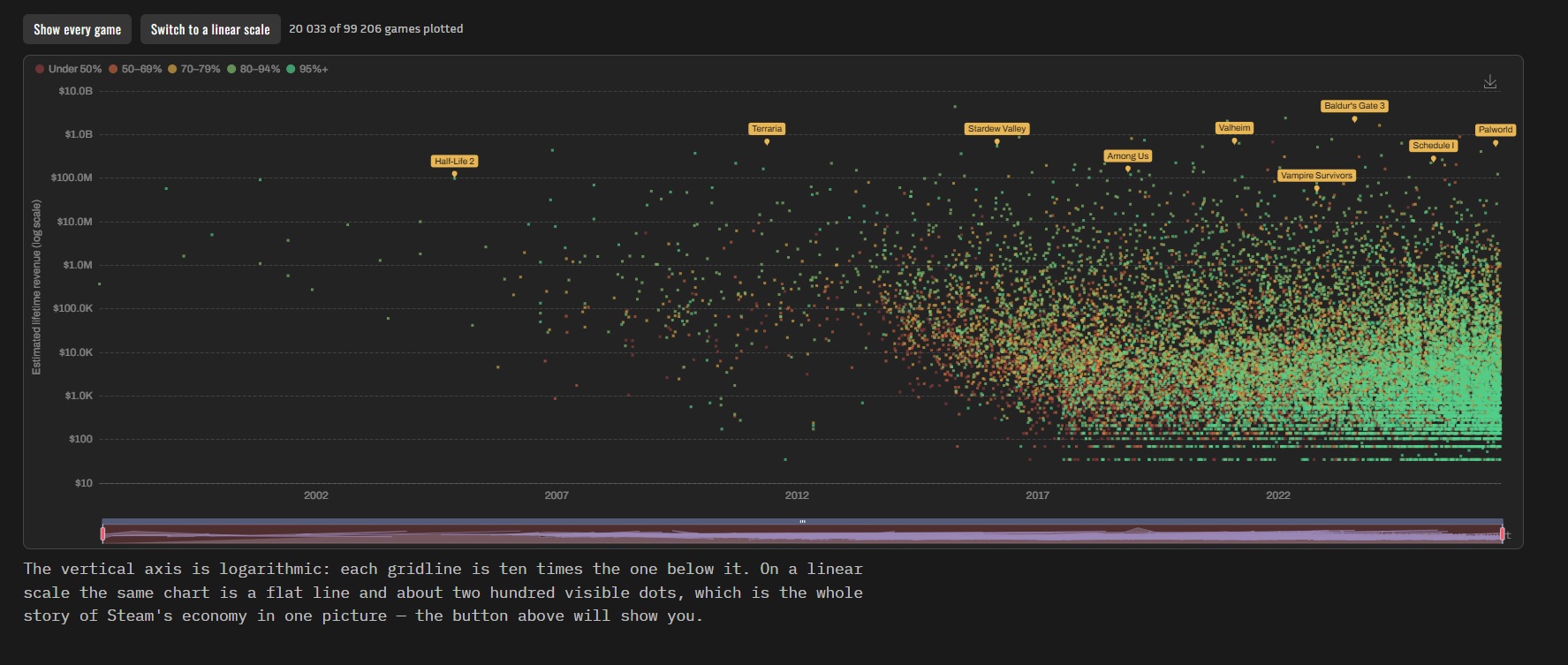Screen dimensions: 1568x665
Task: Click the Stardew Valley marker label
Action: [997, 129]
